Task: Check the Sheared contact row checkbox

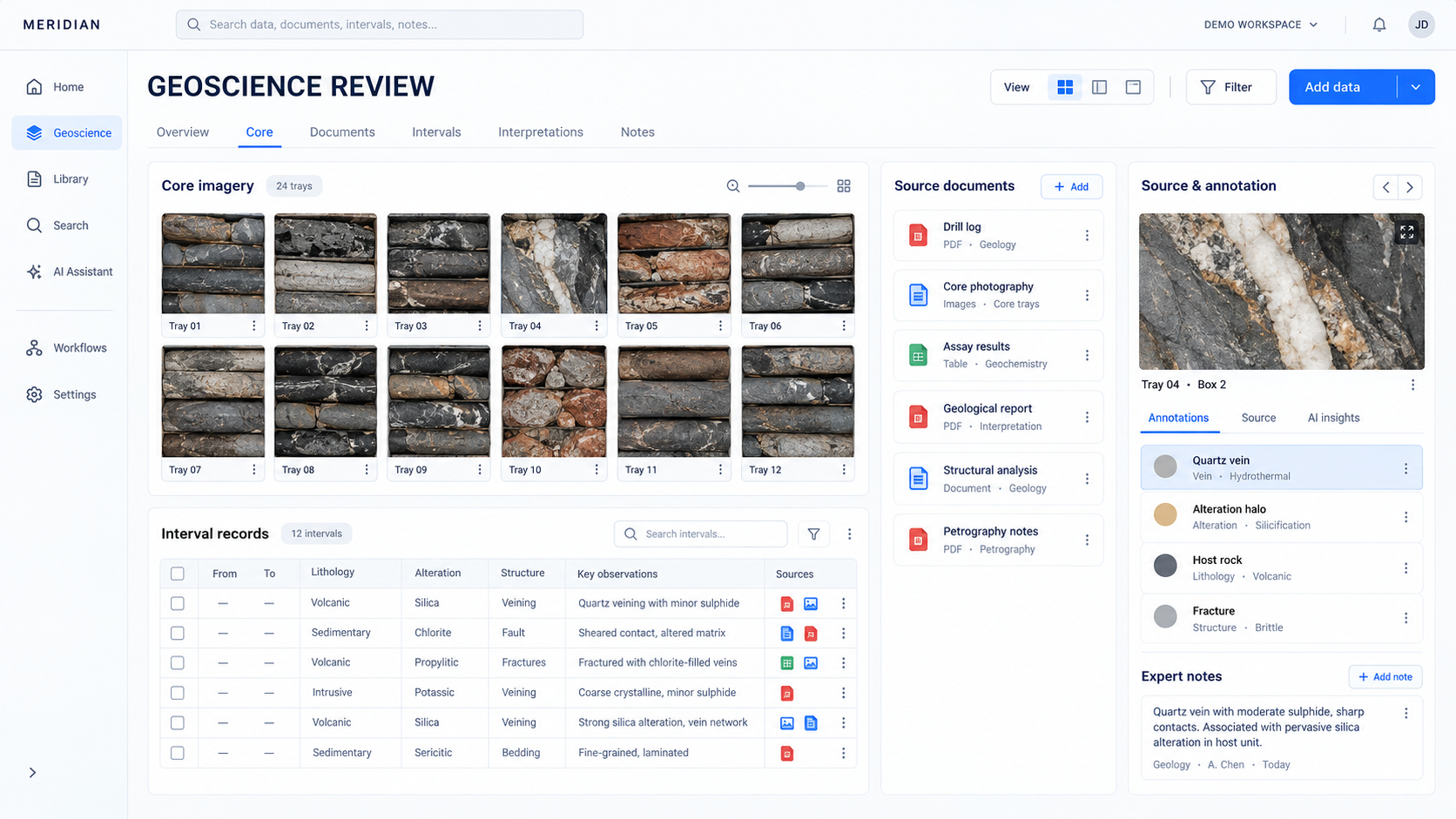Action: pos(178,633)
